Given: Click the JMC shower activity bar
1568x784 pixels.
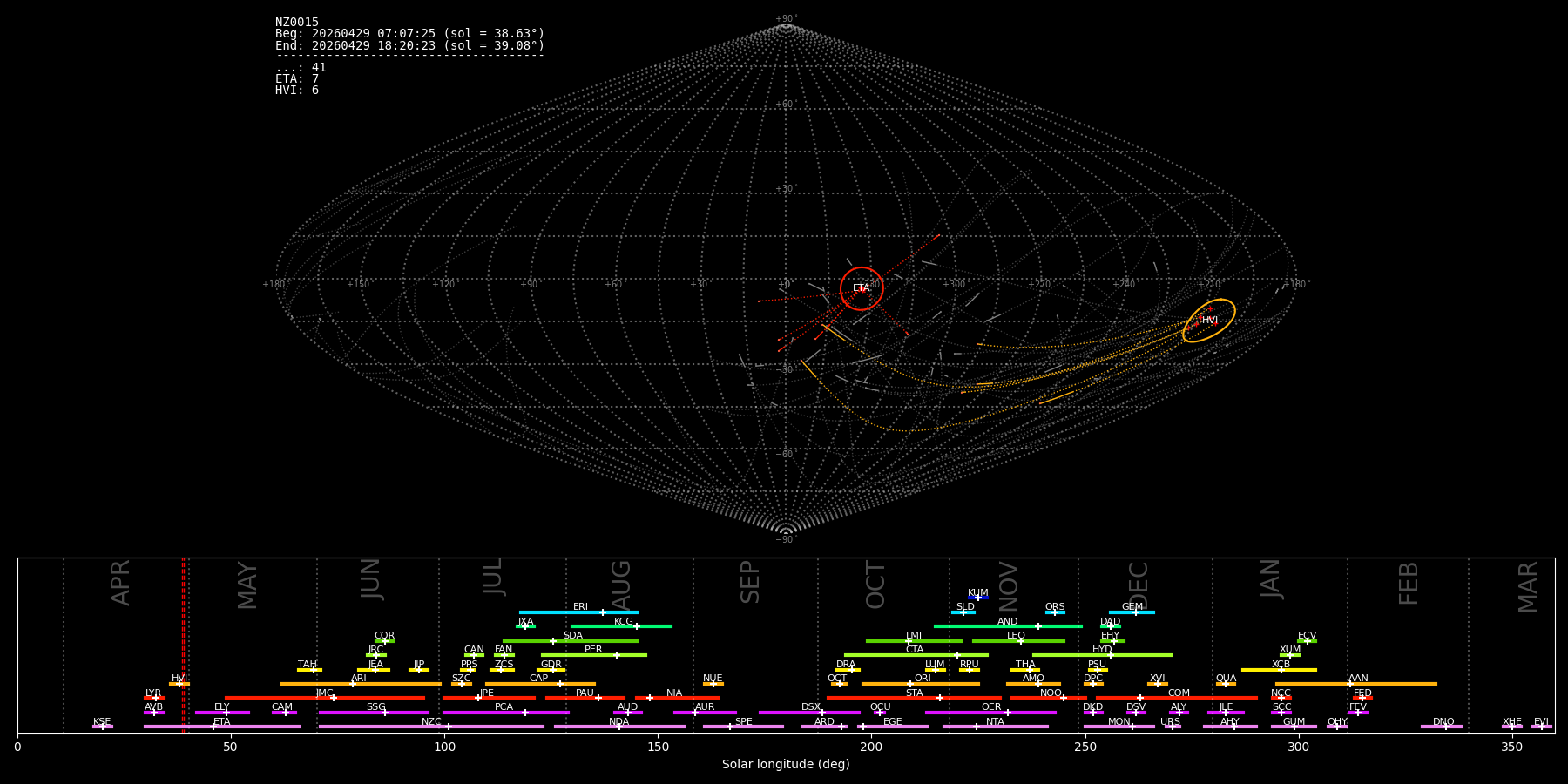Looking at the screenshot, I should tap(325, 698).
